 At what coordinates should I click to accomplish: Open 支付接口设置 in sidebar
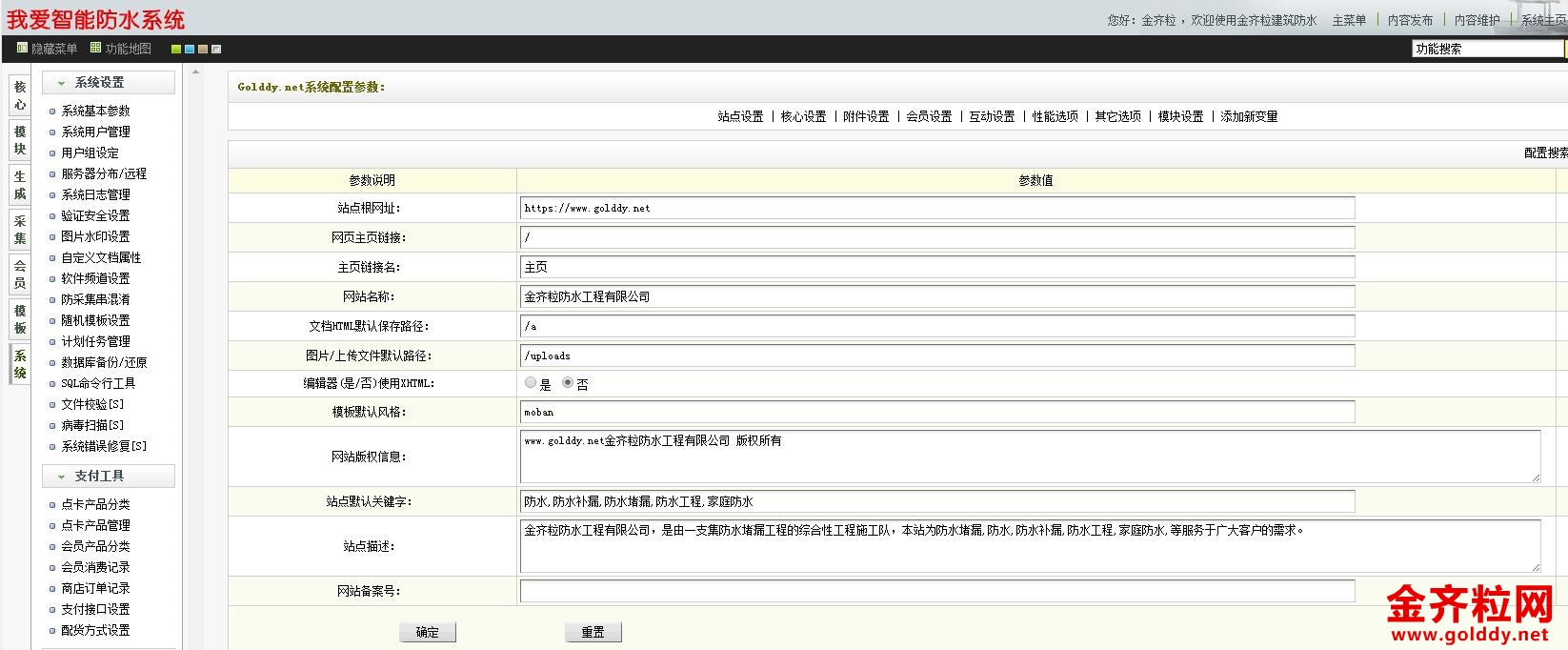pyautogui.click(x=95, y=609)
